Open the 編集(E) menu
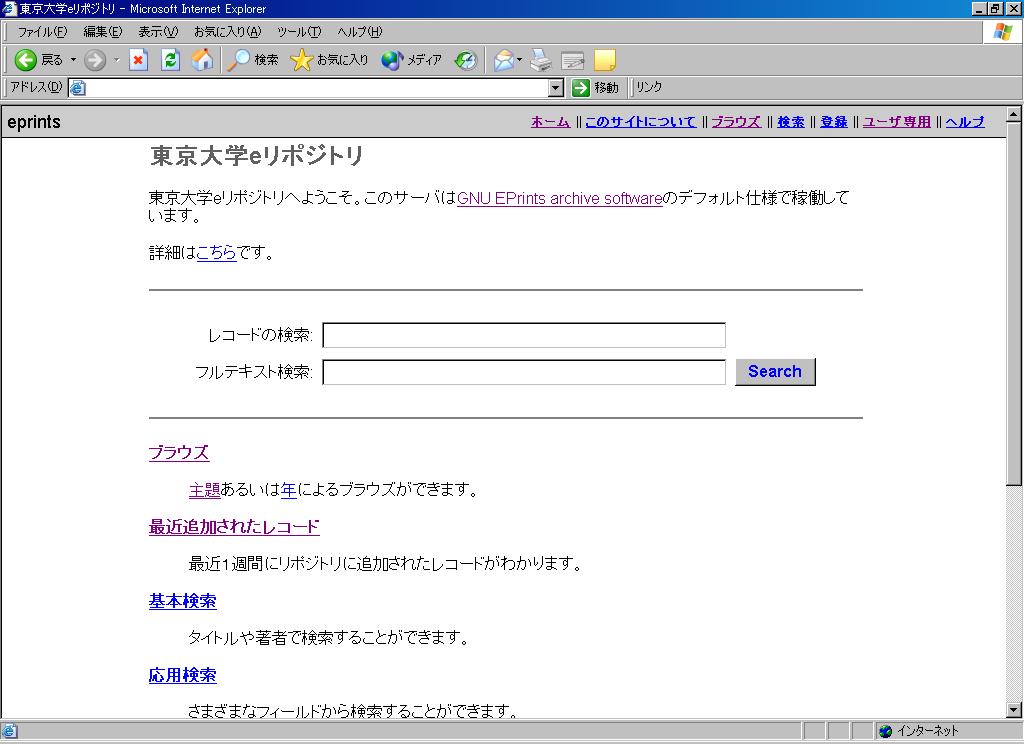The height and width of the screenshot is (744, 1024). 103,31
